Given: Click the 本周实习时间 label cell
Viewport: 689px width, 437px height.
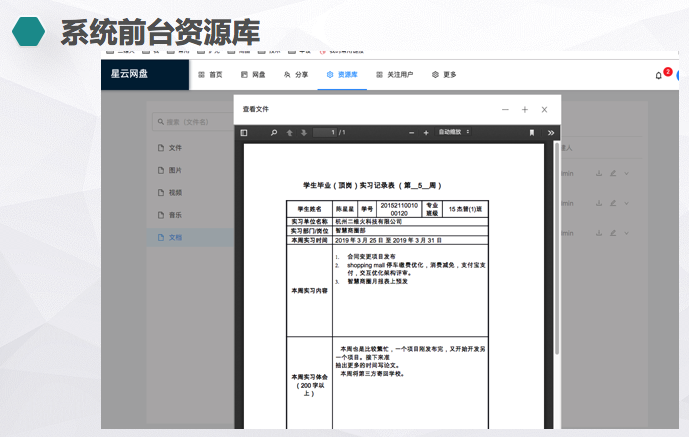Looking at the screenshot, I should (309, 240).
